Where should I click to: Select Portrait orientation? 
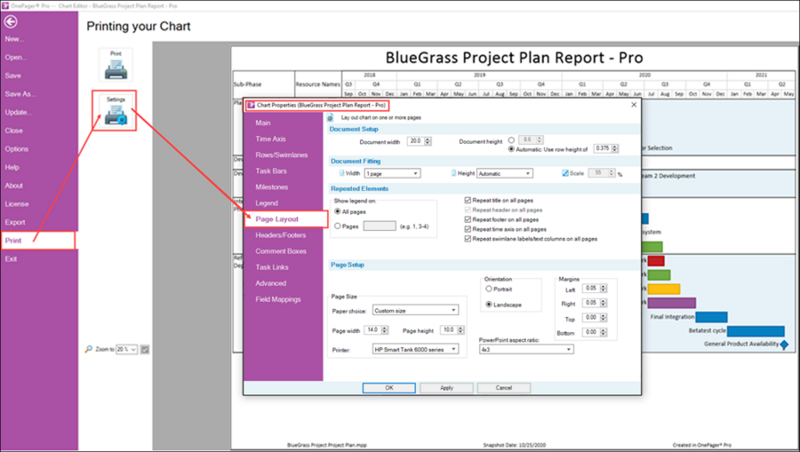pyautogui.click(x=489, y=289)
